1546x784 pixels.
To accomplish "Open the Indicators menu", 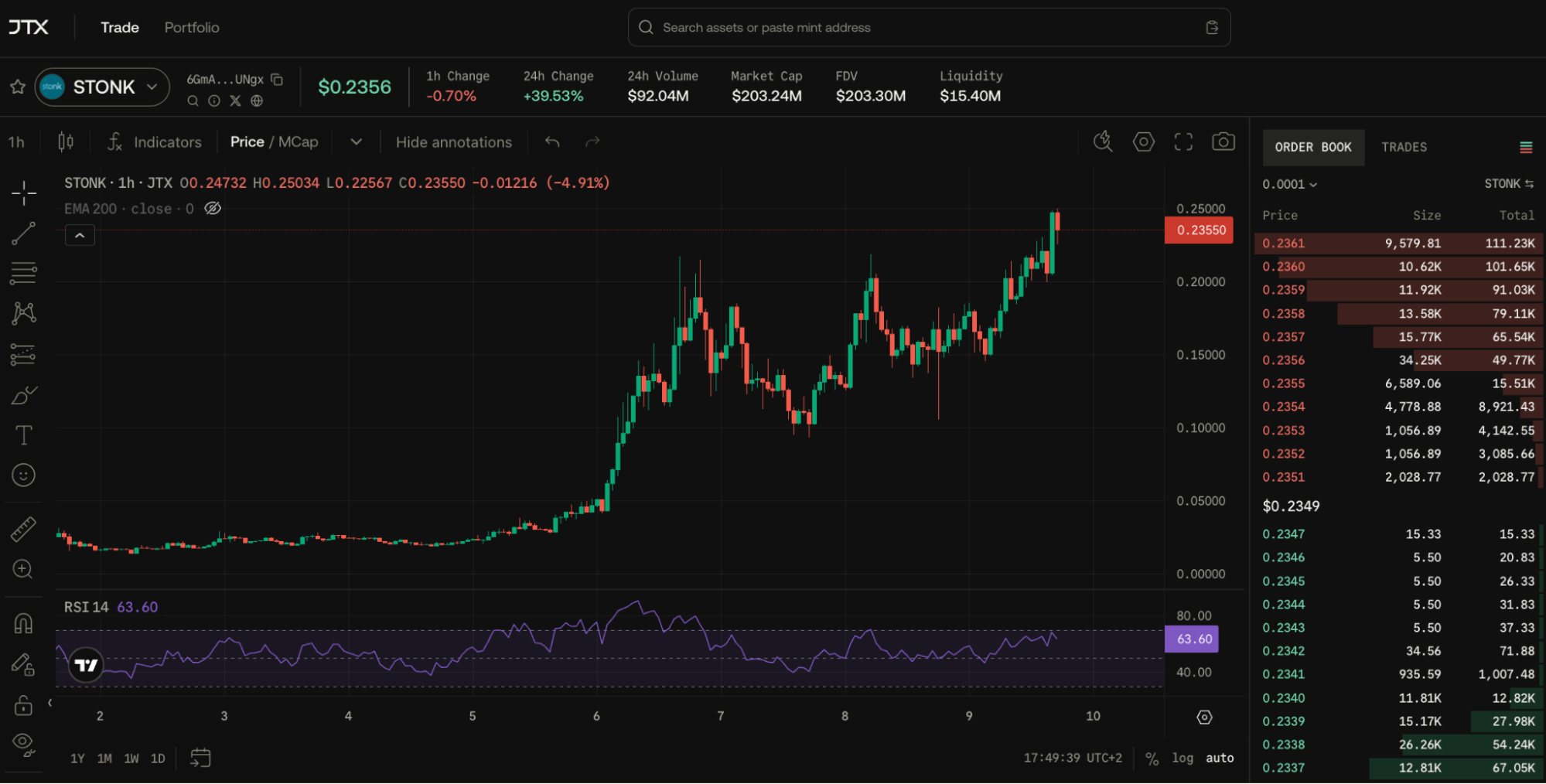I will point(155,141).
